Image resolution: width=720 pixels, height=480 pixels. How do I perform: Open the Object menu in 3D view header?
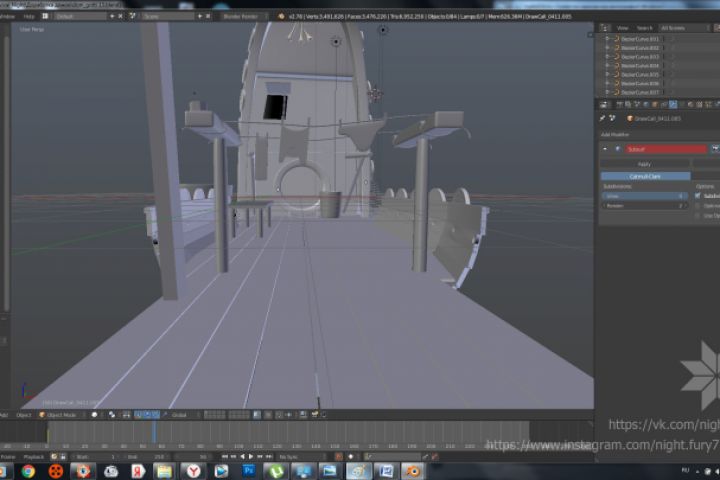point(23,415)
